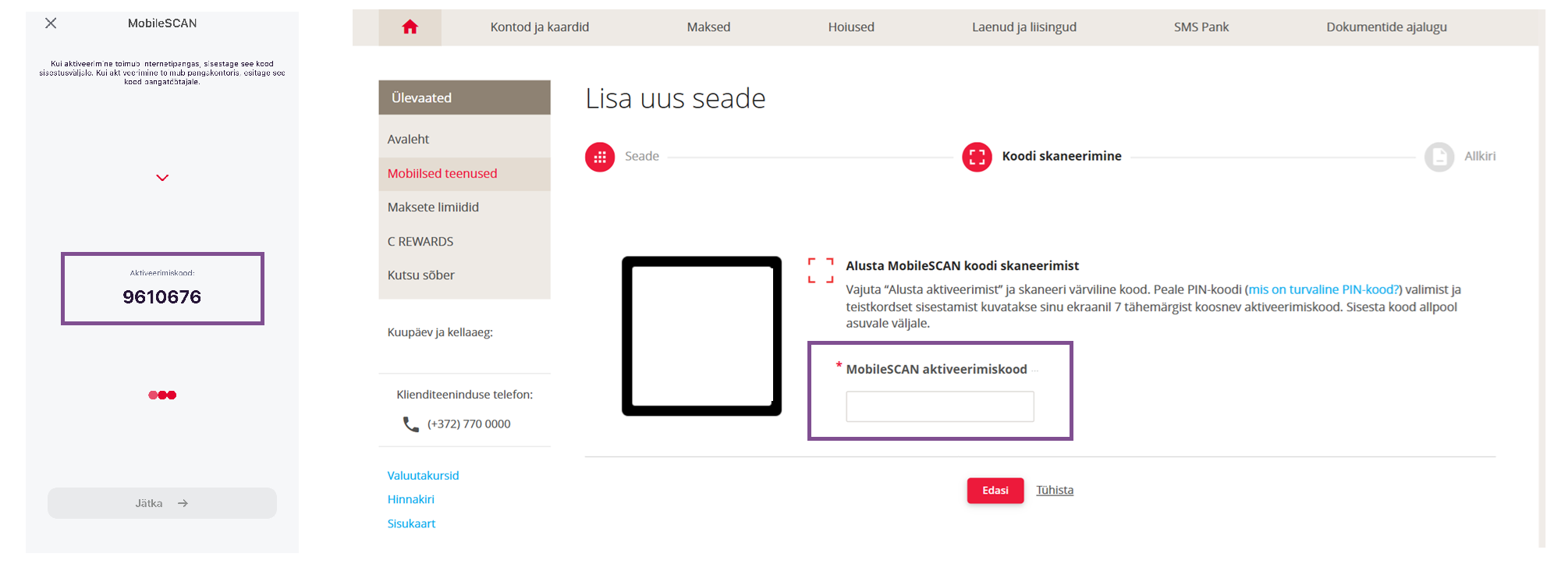Close the MobileSCAN phone panel
Image resolution: width=1568 pixels, height=564 pixels.
(x=51, y=23)
